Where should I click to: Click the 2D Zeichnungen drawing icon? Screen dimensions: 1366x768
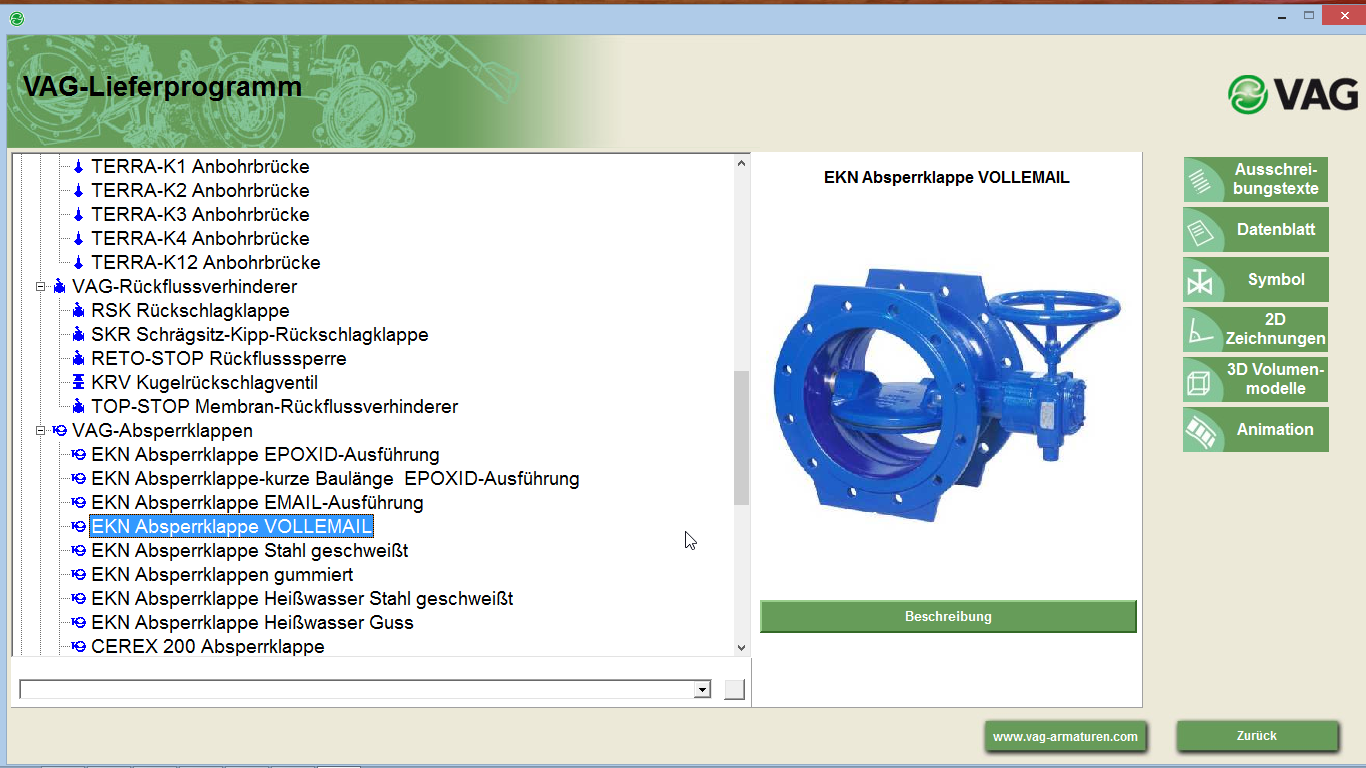1201,329
